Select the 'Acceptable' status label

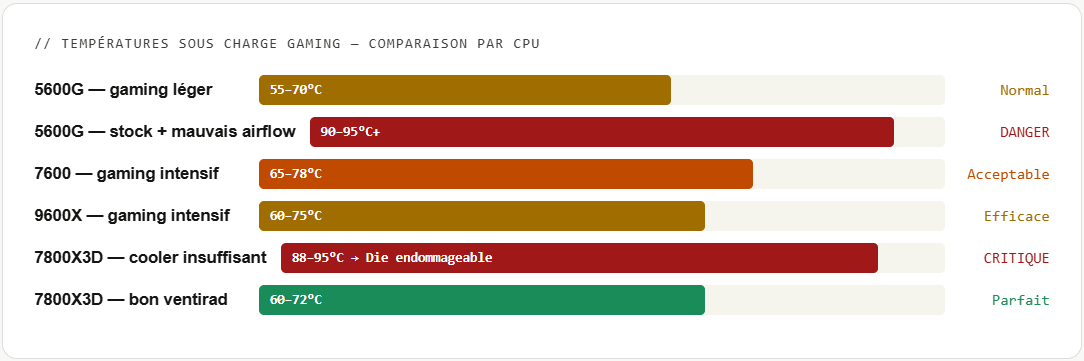(x=1008, y=174)
